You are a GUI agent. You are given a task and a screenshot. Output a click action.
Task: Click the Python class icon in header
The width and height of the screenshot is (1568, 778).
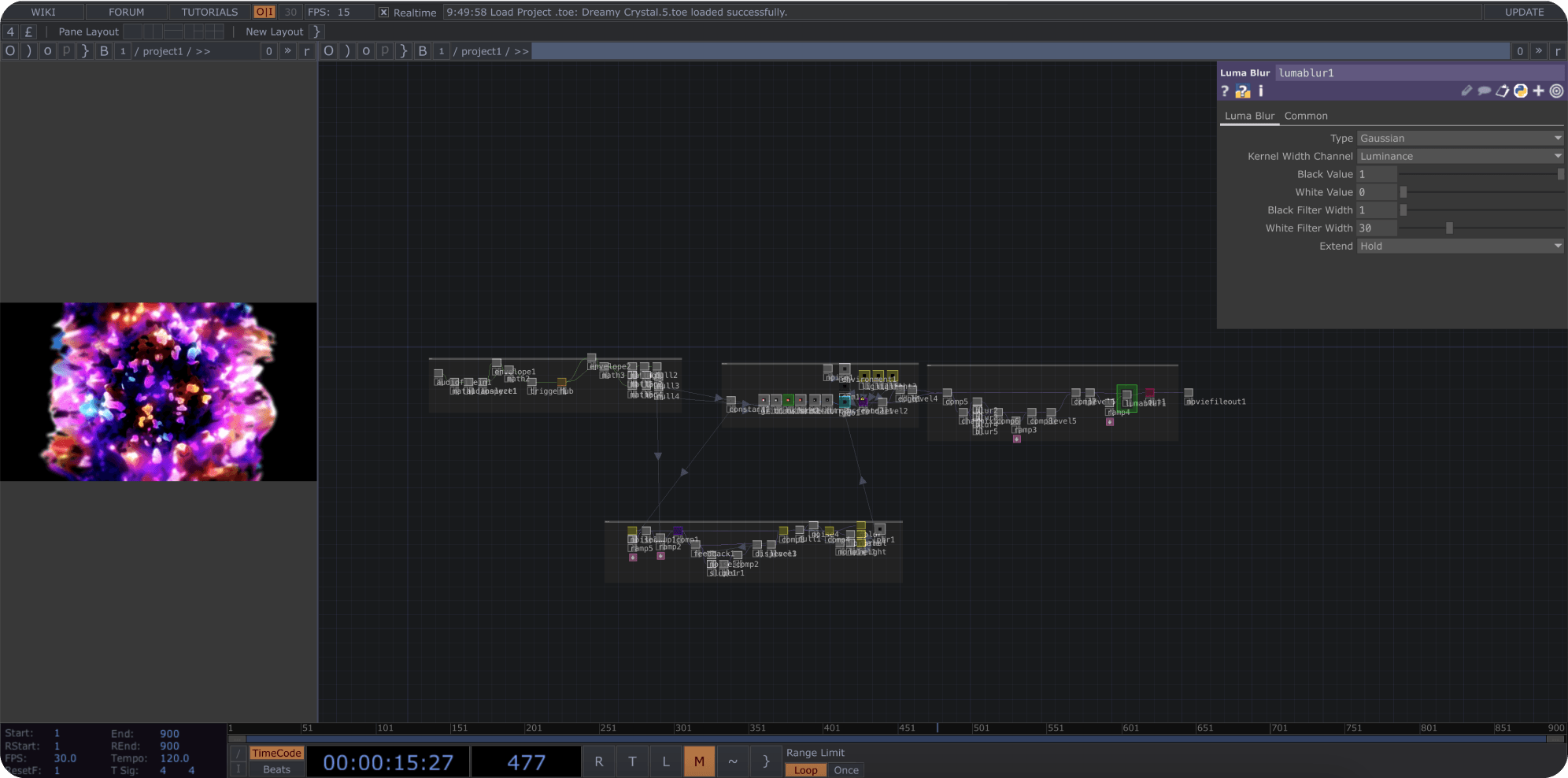(x=1520, y=91)
